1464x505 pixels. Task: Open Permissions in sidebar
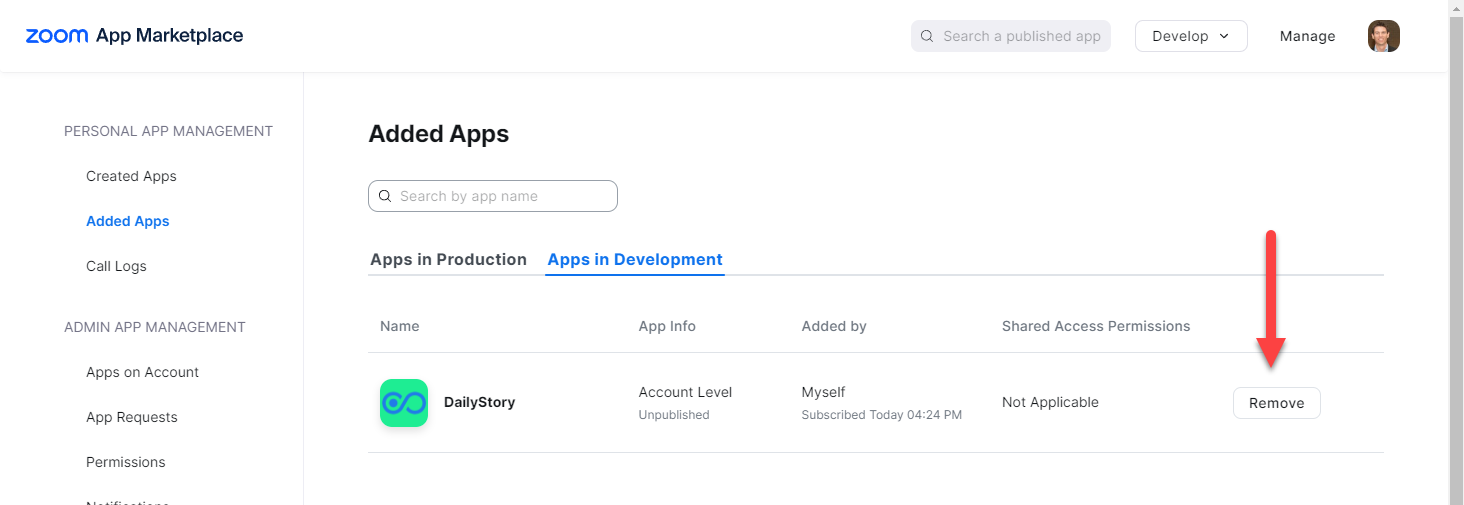click(x=126, y=462)
